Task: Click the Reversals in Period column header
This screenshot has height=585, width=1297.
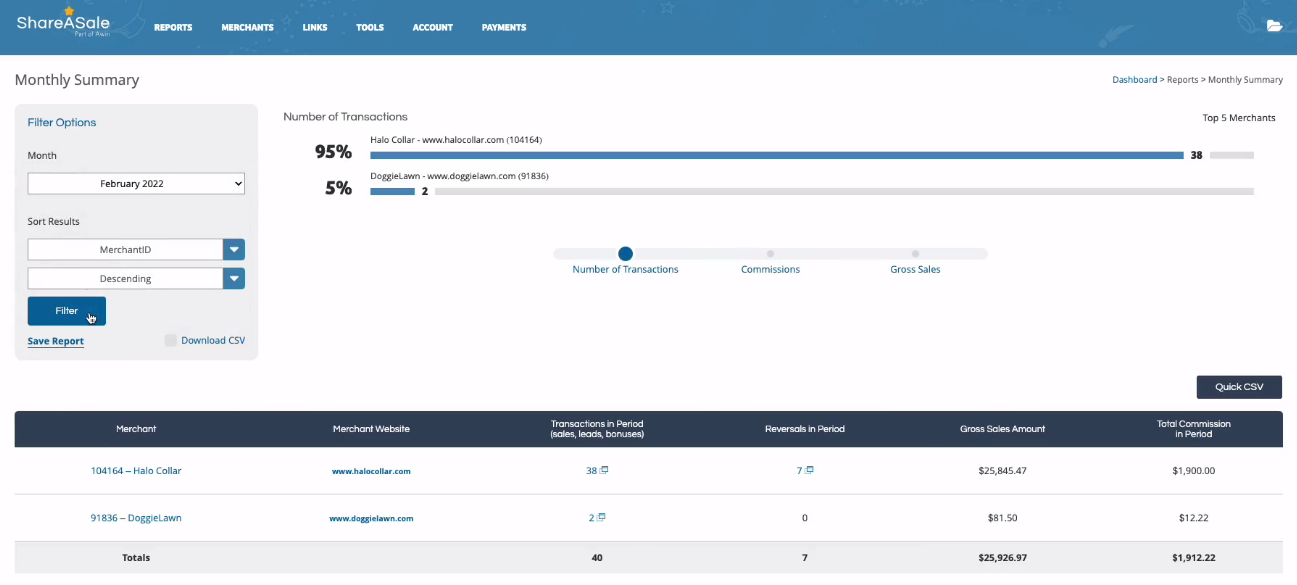Action: [805, 429]
